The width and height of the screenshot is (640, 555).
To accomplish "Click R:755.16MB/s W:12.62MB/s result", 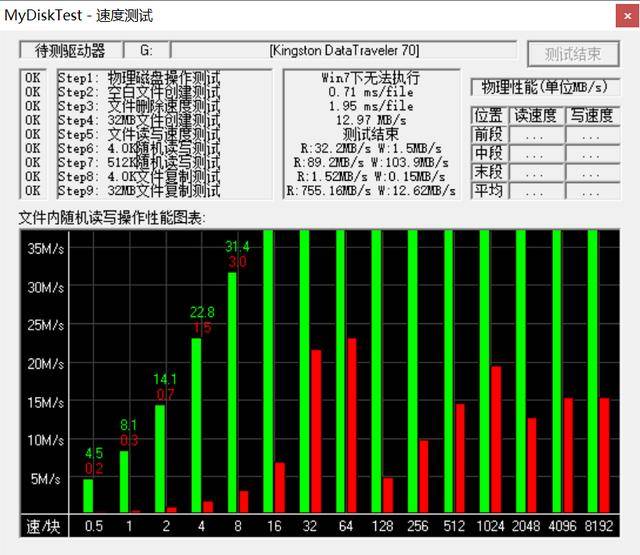I will pyautogui.click(x=371, y=191).
